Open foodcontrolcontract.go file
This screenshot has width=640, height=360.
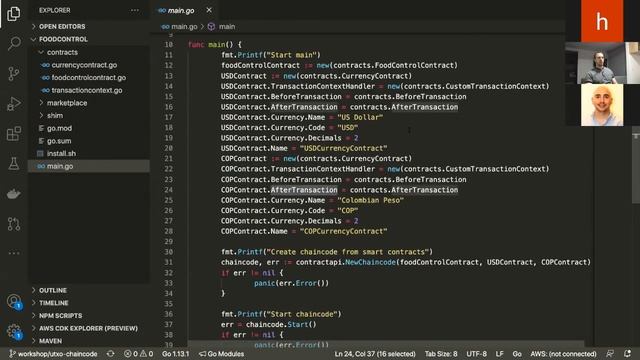[89, 78]
